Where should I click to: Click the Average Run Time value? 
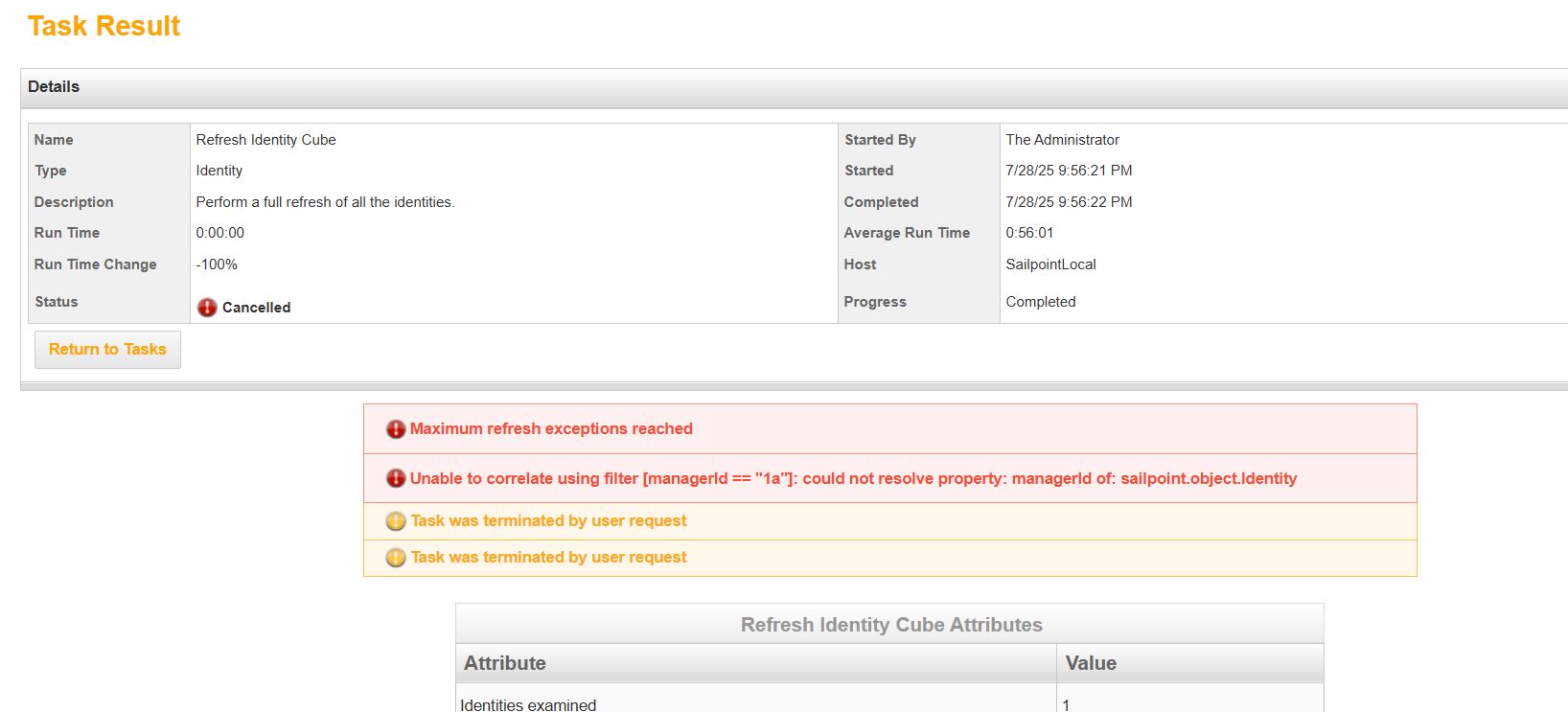[x=1027, y=232]
